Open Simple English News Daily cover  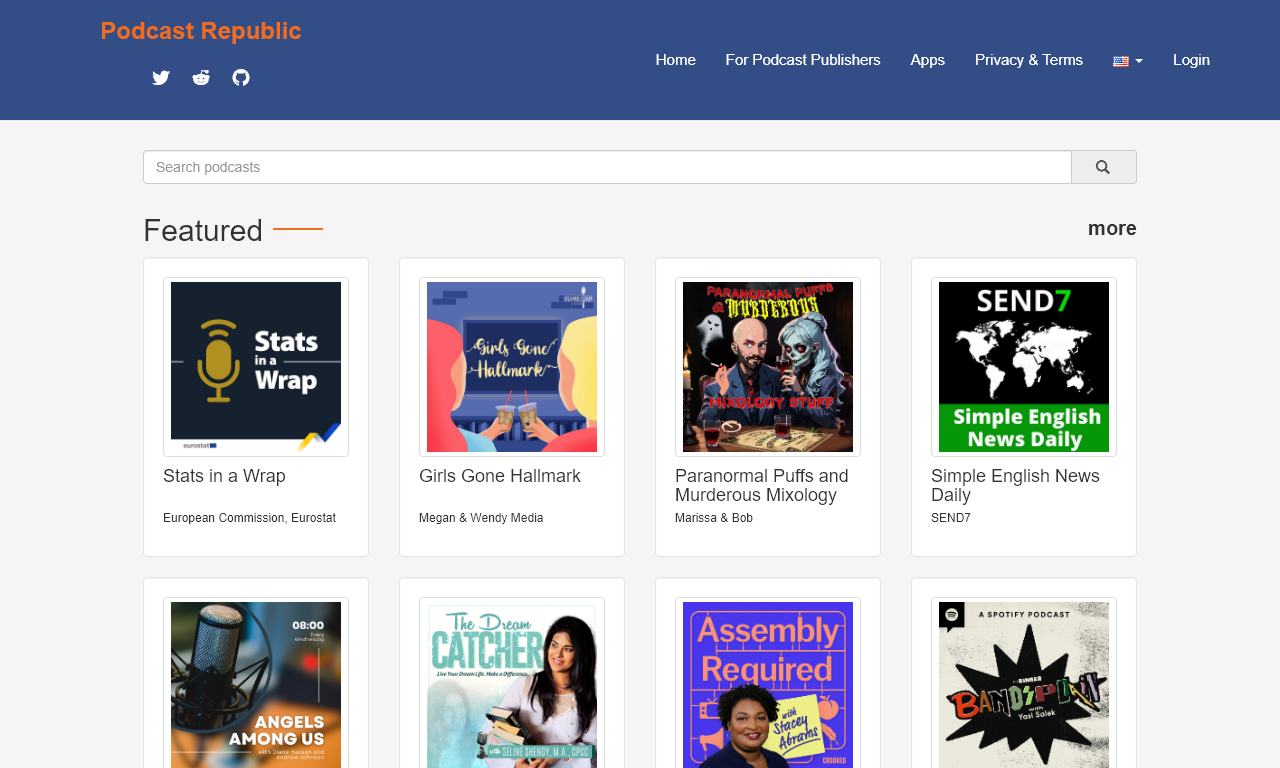[x=1024, y=367]
